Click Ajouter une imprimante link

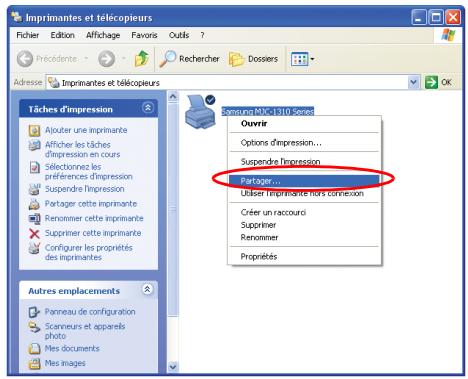(x=86, y=130)
